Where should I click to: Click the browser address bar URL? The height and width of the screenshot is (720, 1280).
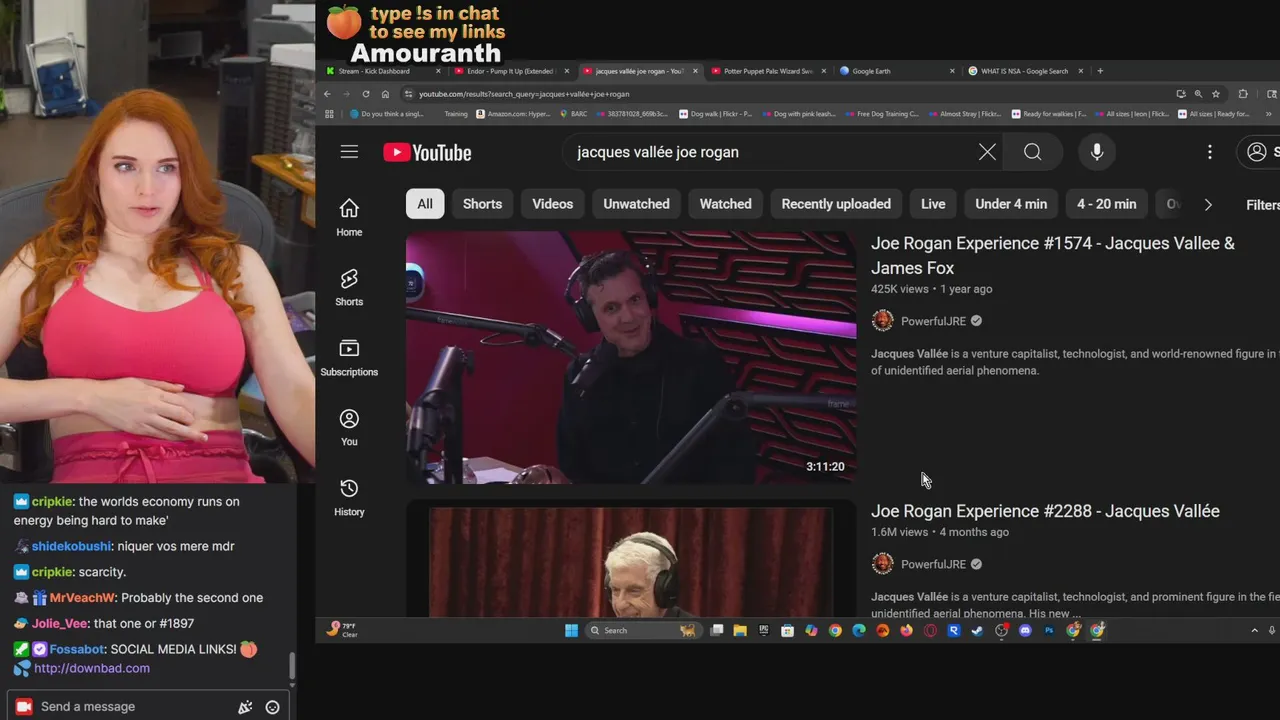[x=524, y=94]
